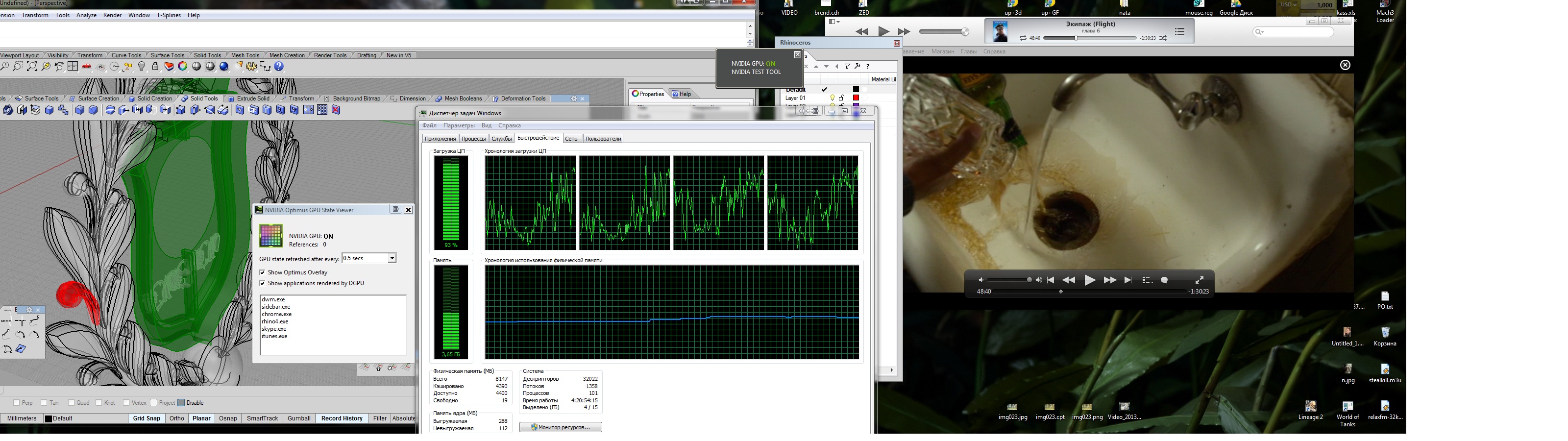Play the video using overlay play button

[1090, 280]
